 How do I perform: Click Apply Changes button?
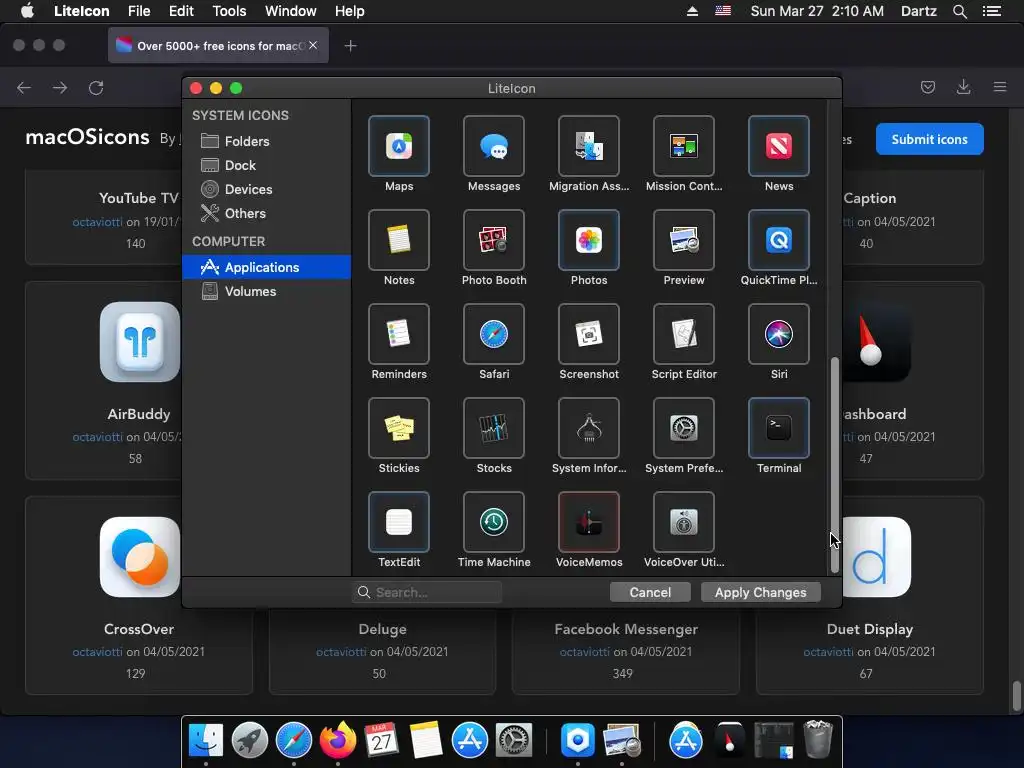tap(760, 592)
